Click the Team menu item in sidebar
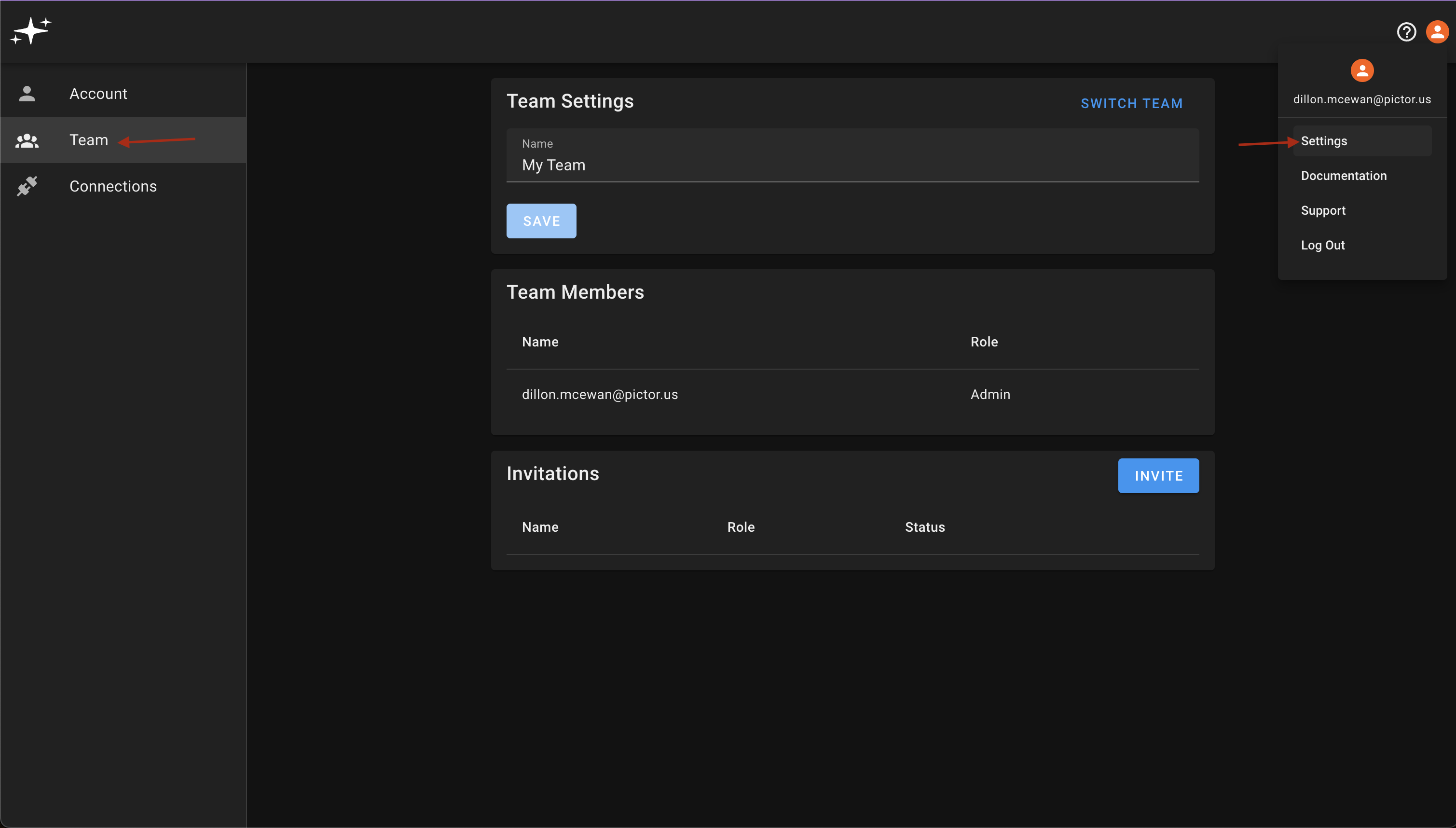The image size is (1456, 828). coord(124,140)
